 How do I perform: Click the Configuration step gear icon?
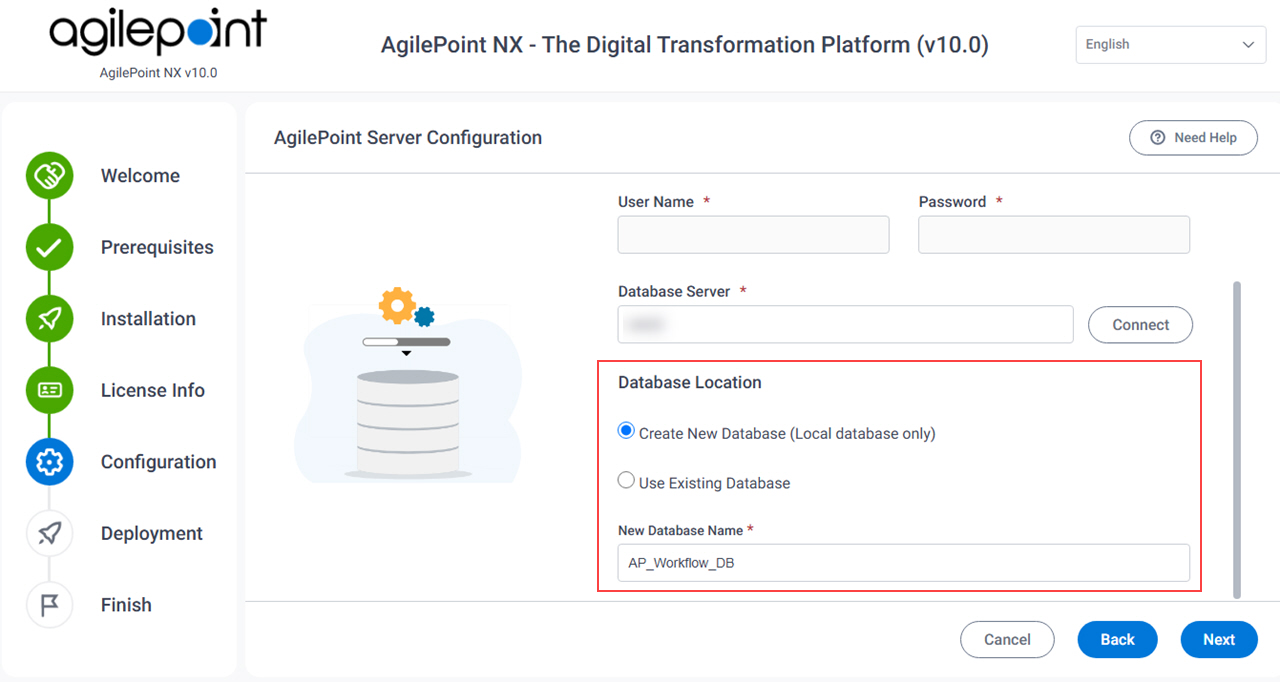(50, 462)
